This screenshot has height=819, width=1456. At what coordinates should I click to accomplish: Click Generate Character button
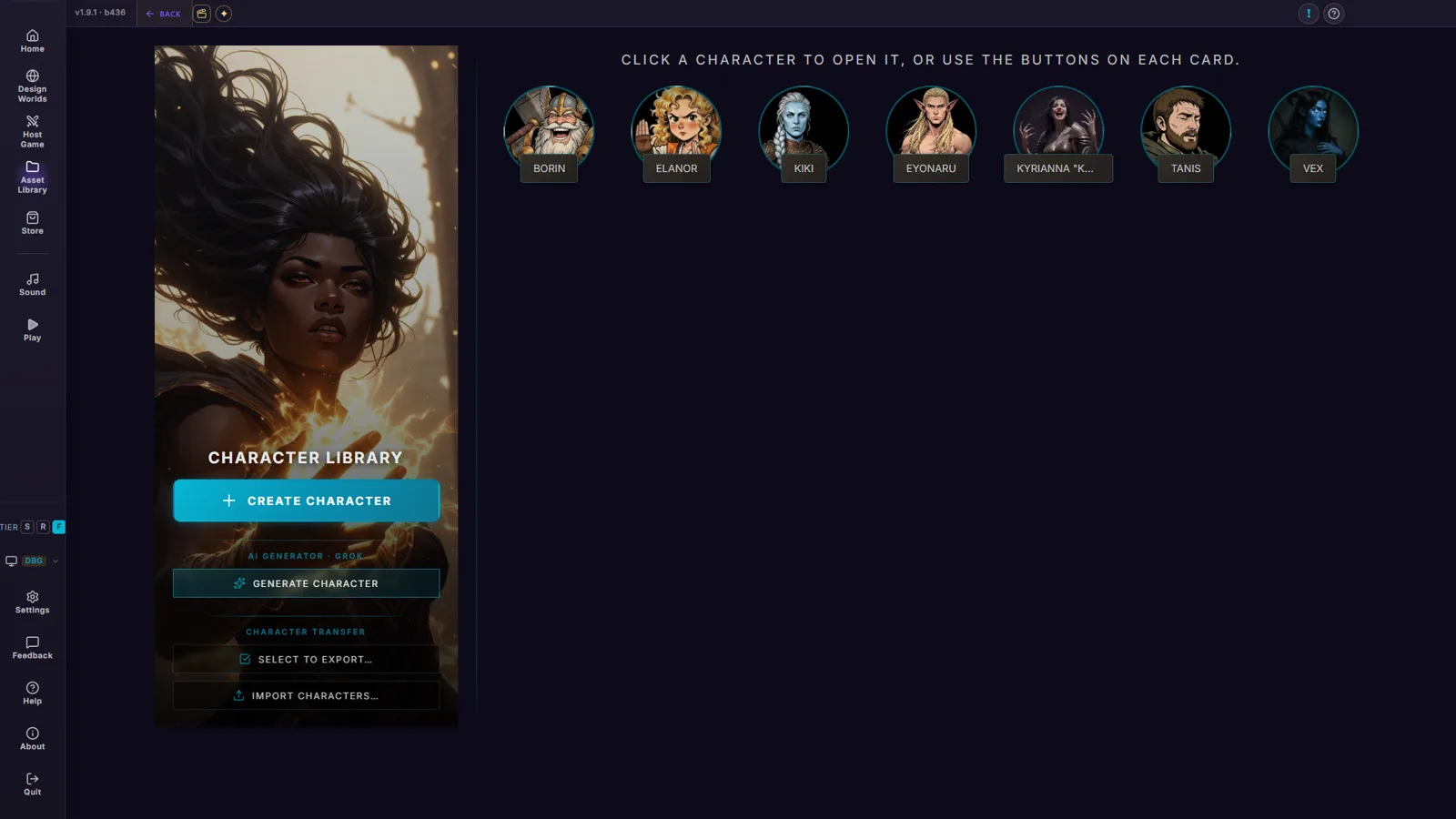pyautogui.click(x=307, y=583)
